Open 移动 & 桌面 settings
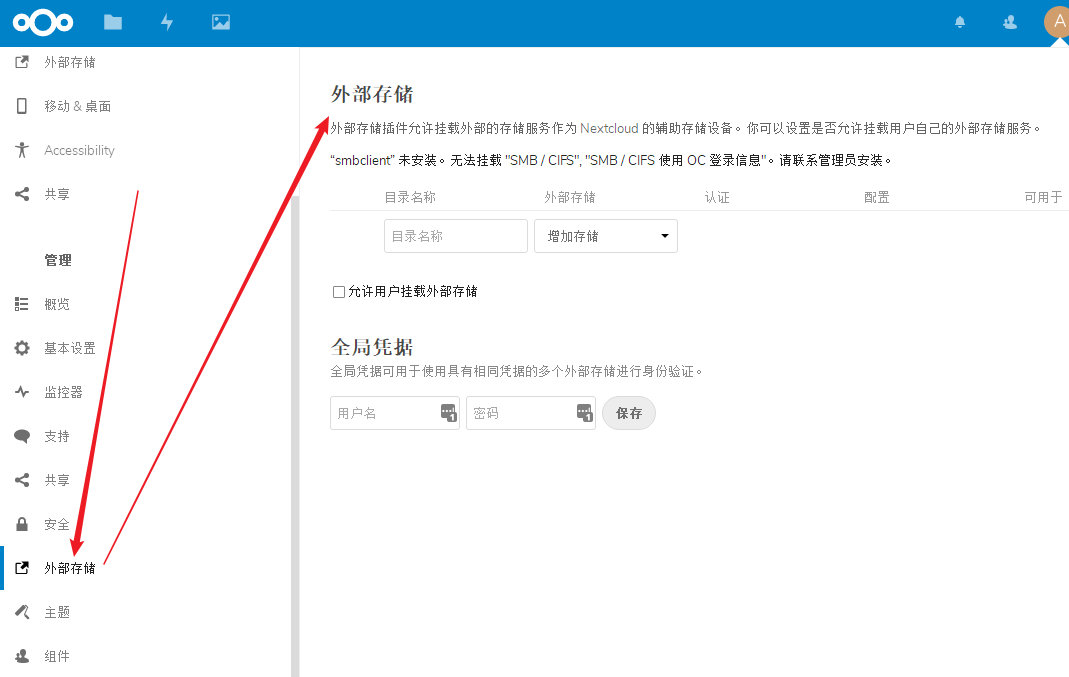Viewport: 1069px width, 677px height. (78, 106)
